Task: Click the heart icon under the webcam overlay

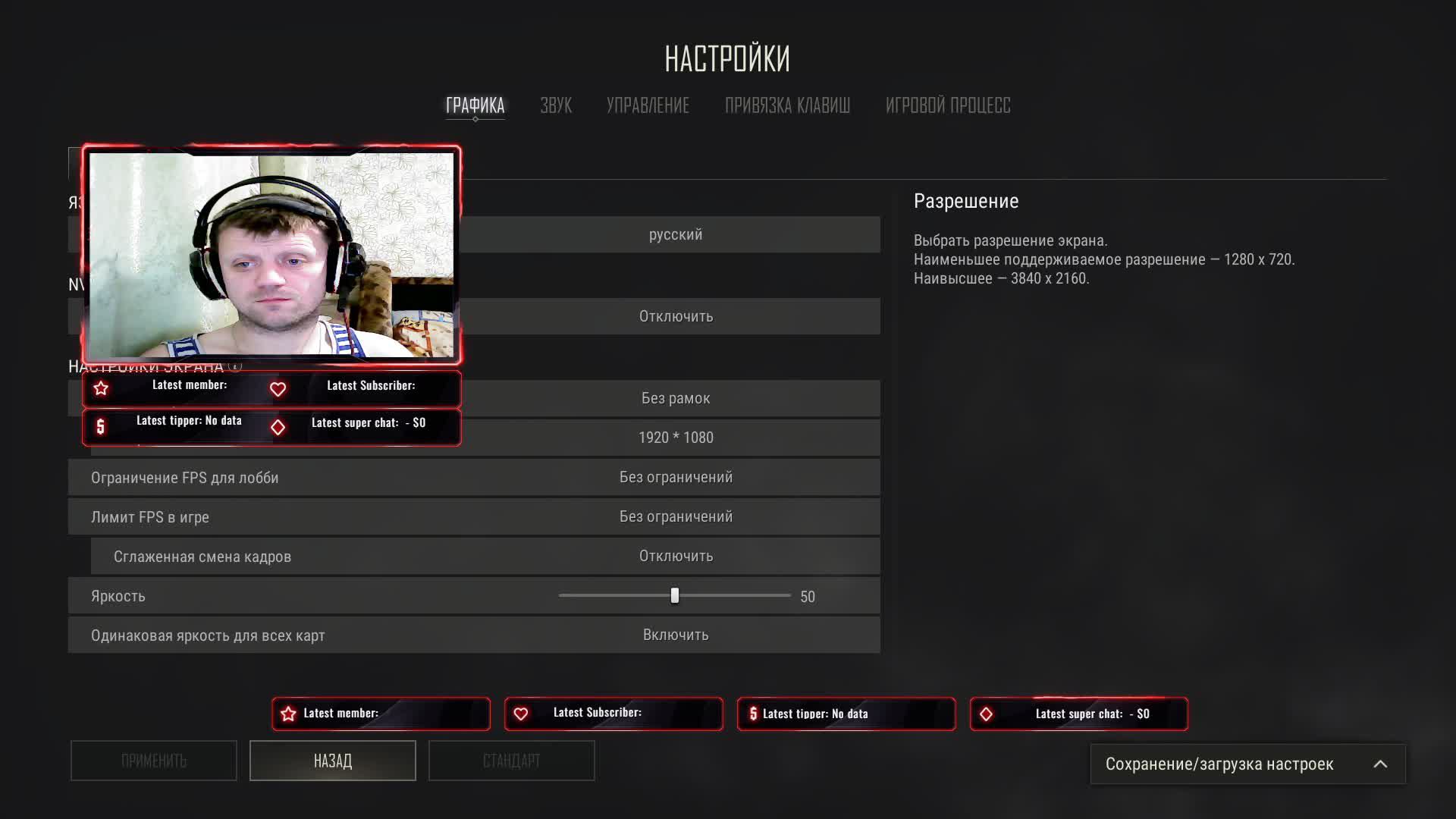Action: [278, 390]
